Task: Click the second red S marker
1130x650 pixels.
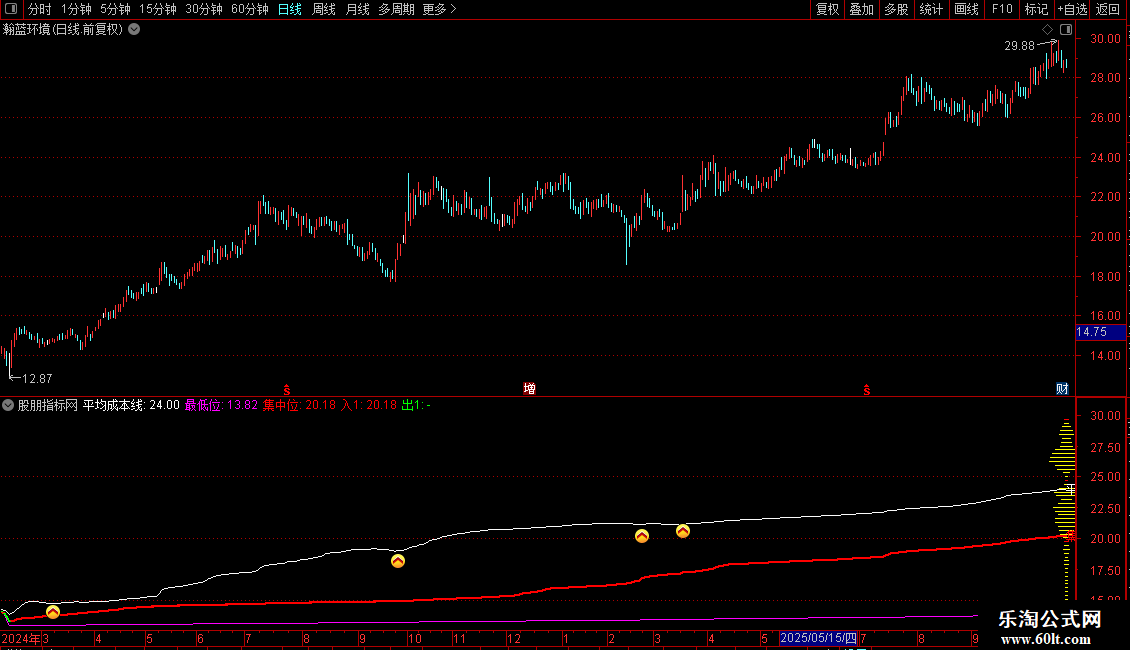Action: pyautogui.click(x=867, y=390)
